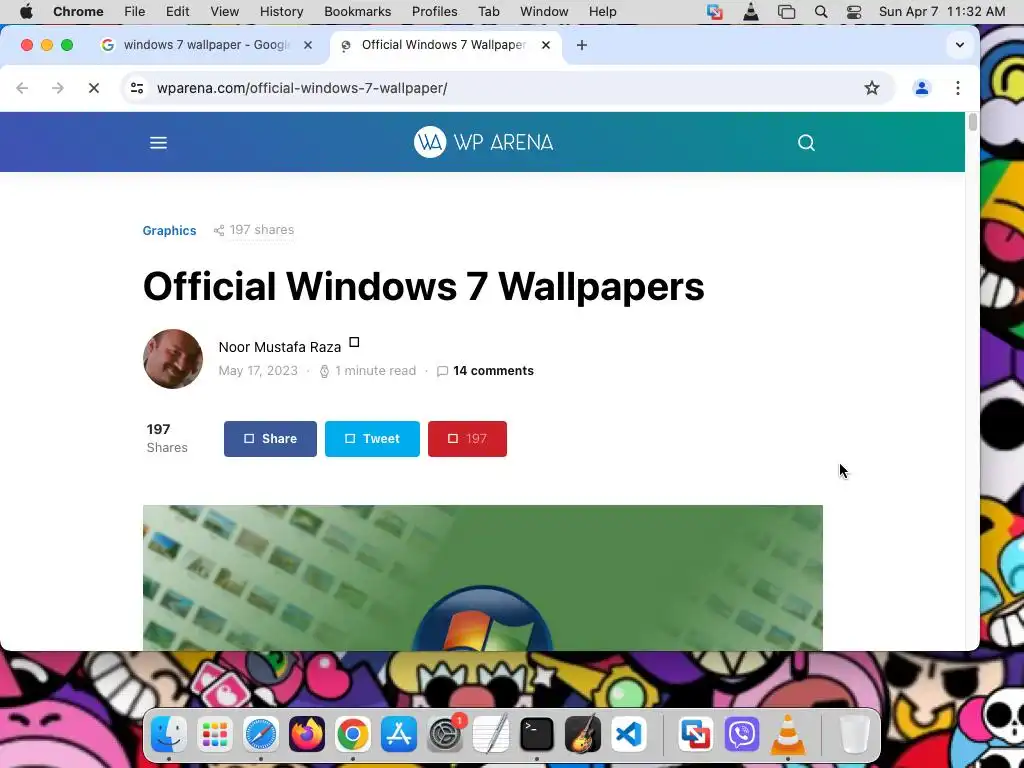Click the icon beside the author name
The image size is (1024, 768).
[x=354, y=342]
